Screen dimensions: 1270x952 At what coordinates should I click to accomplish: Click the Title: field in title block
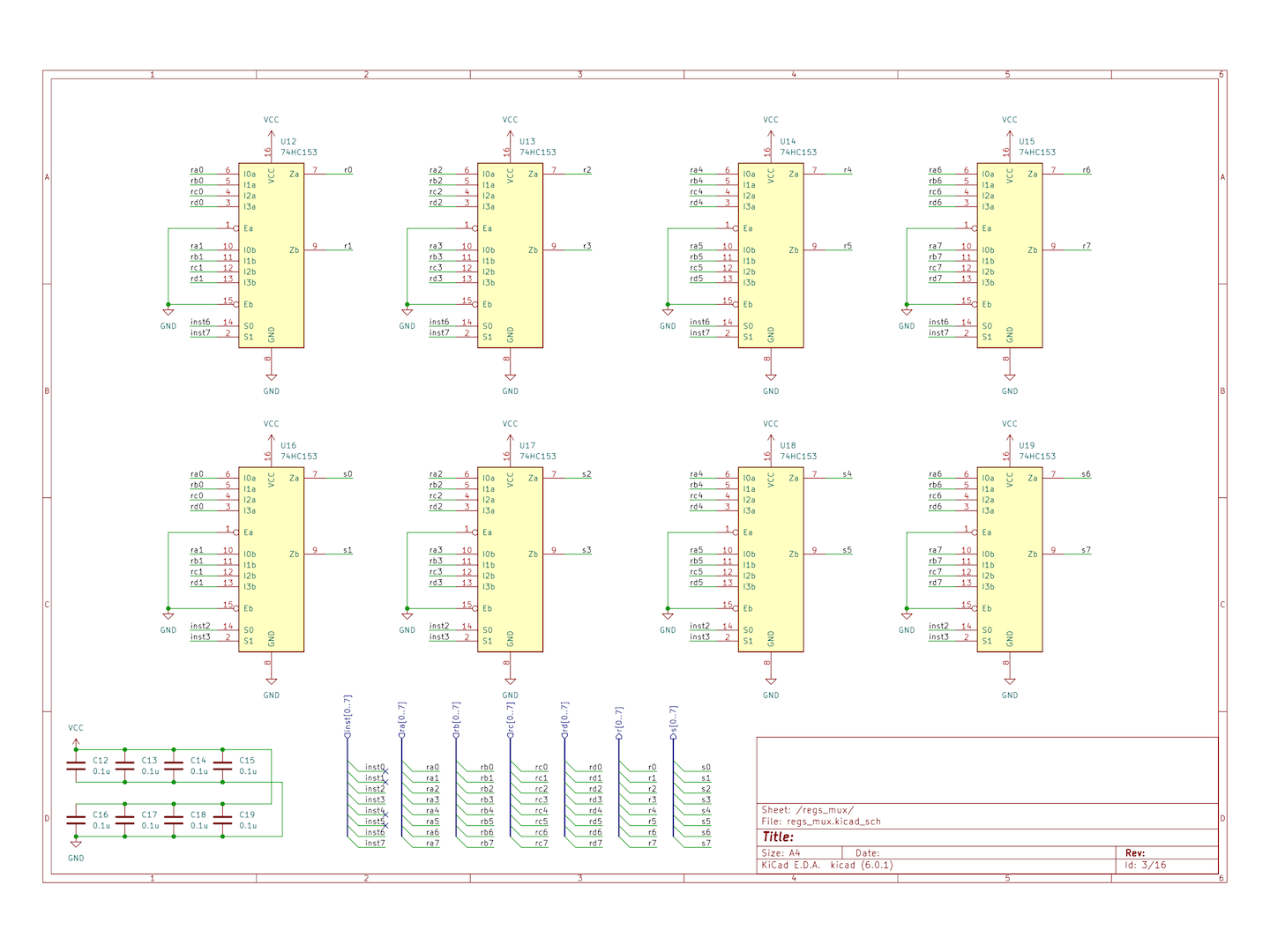778,837
